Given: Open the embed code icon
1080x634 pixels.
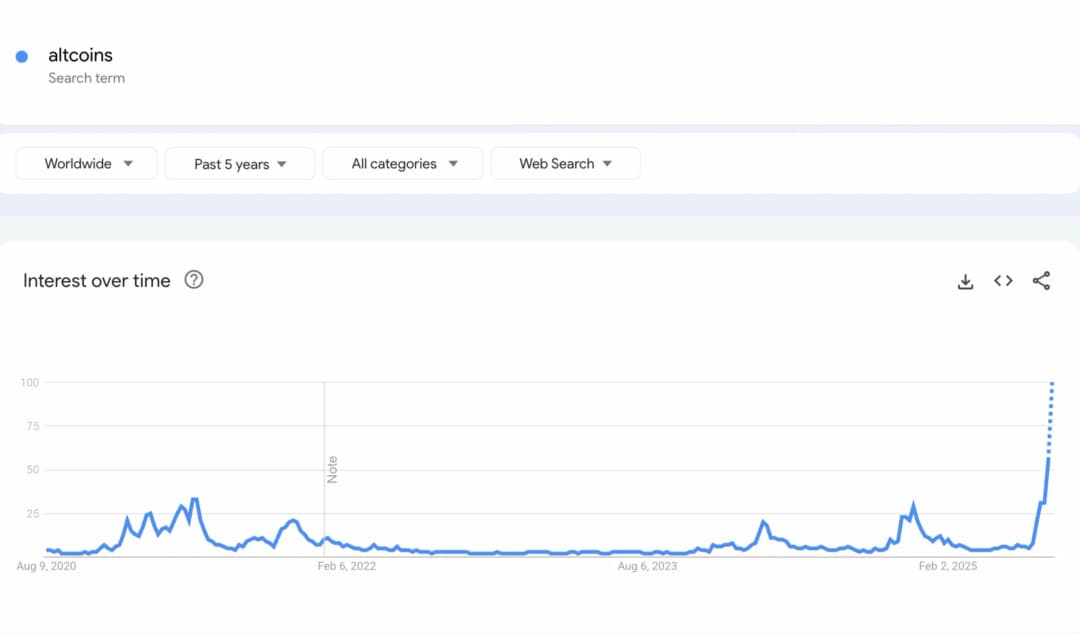Looking at the screenshot, I should [1003, 281].
